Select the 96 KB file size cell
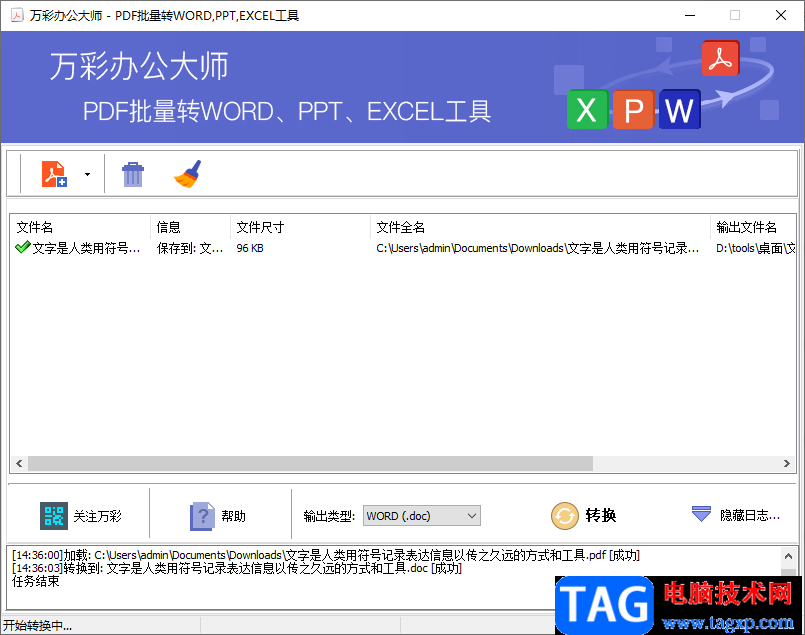 (250, 248)
